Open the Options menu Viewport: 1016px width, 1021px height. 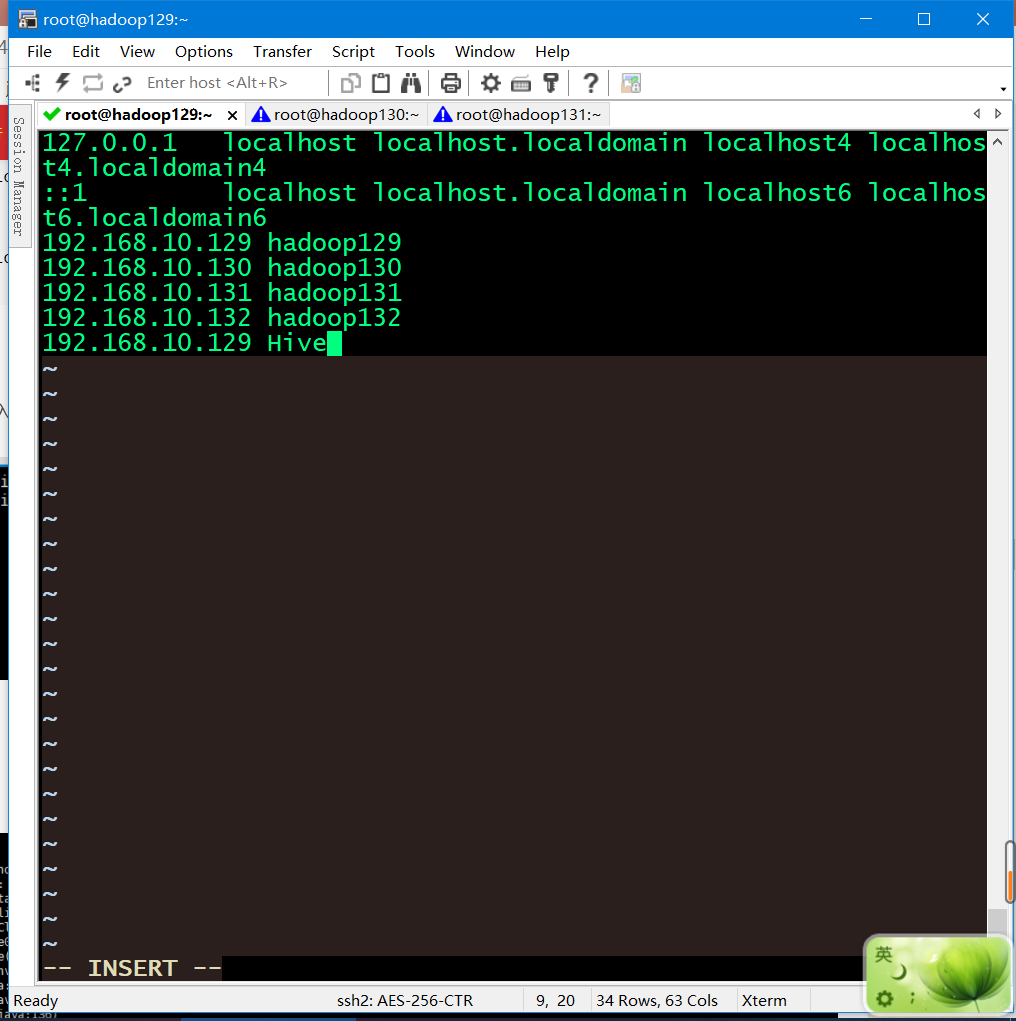pos(203,51)
